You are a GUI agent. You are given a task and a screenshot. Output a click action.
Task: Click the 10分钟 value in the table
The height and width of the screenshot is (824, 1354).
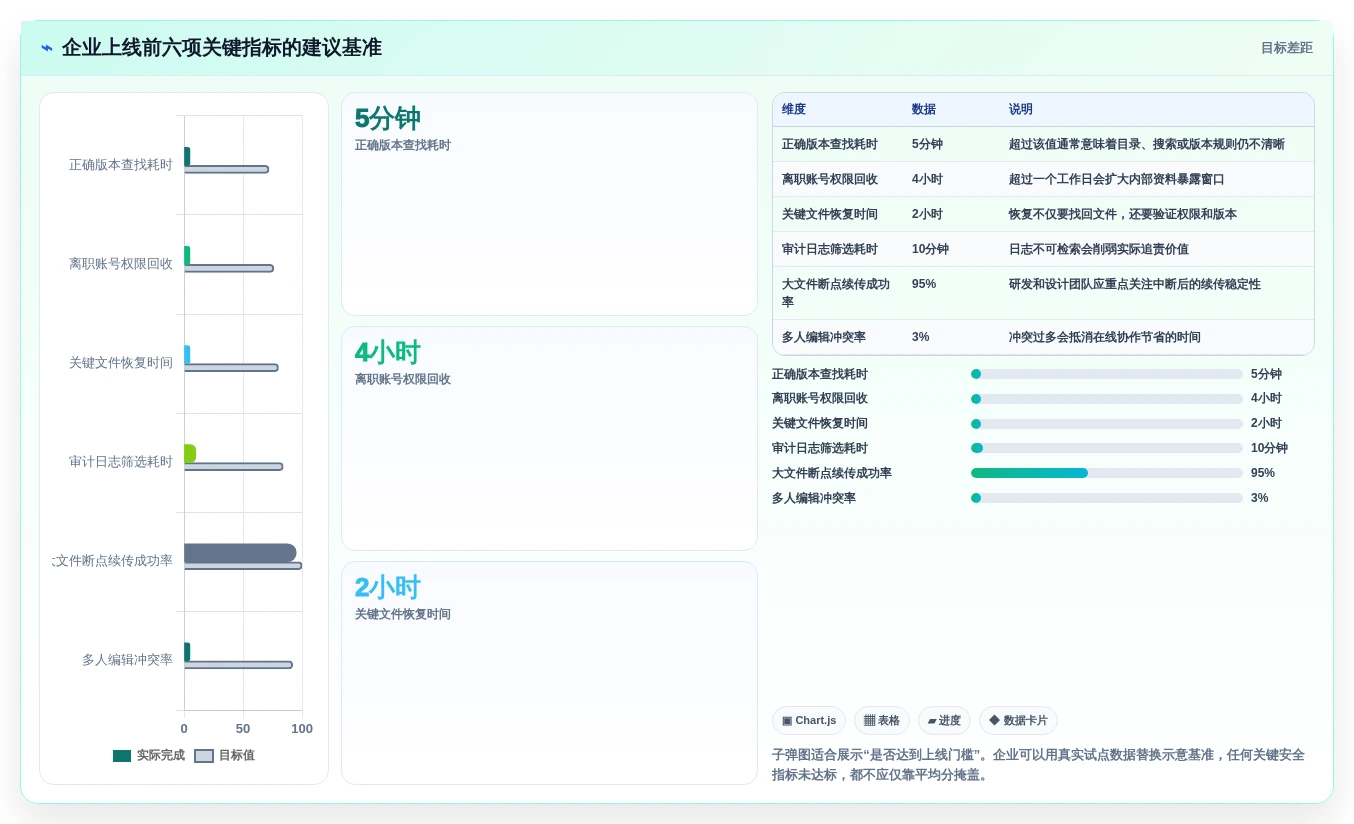[930, 250]
